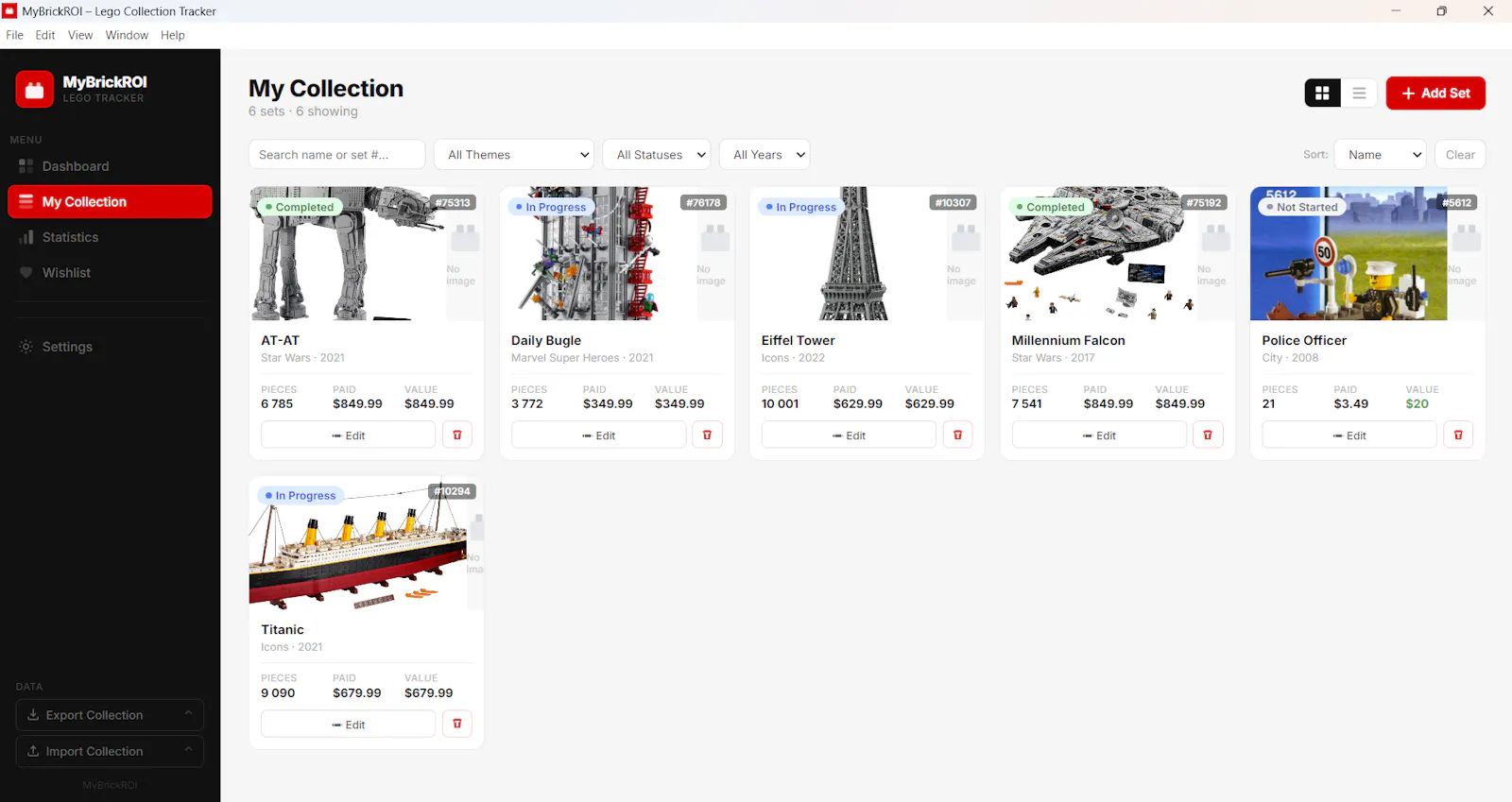This screenshot has height=802, width=1512.
Task: Edit the Titanic set
Action: 348,724
